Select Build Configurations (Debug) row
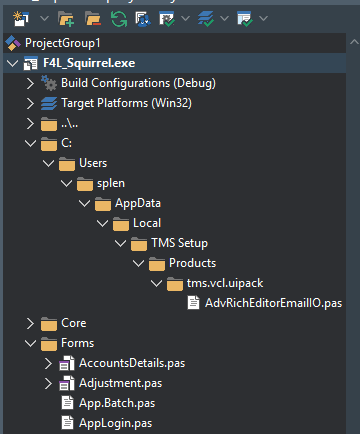Image resolution: width=360 pixels, height=434 pixels. [x=138, y=83]
